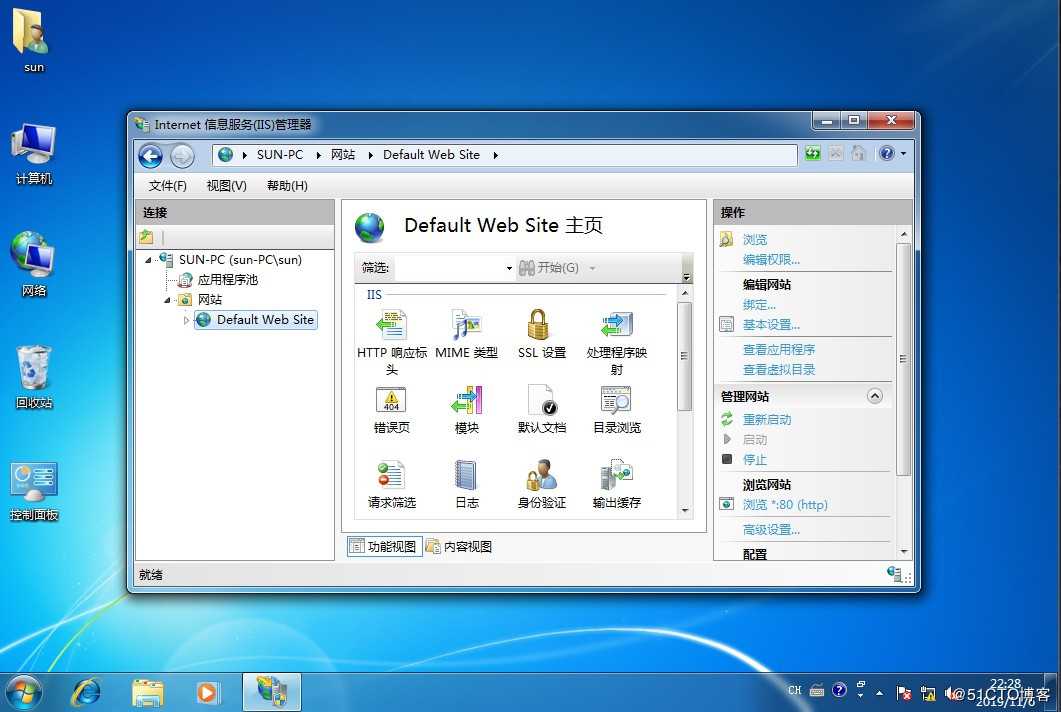The width and height of the screenshot is (1061, 712).
Task: Click the green refresh page icon
Action: pos(813,154)
